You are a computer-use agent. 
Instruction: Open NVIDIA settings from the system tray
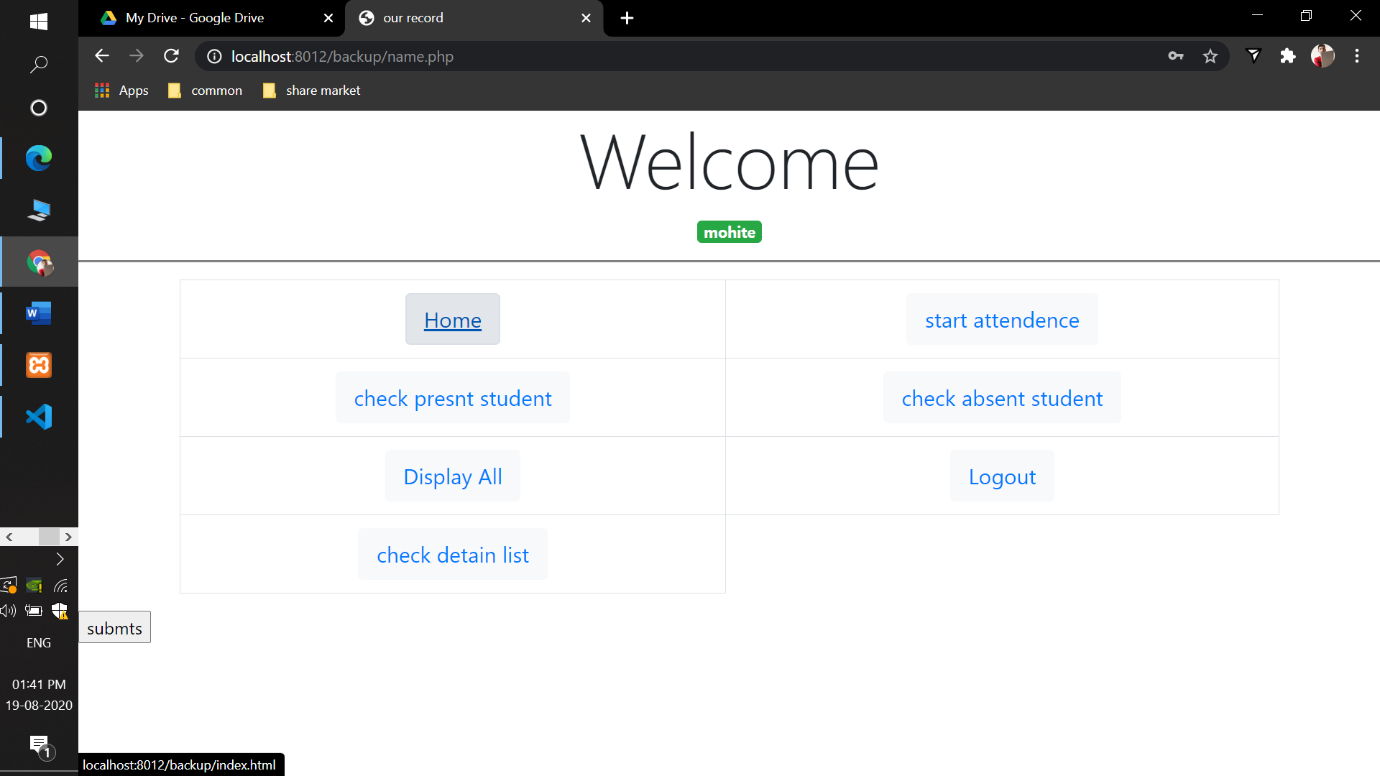click(x=33, y=584)
